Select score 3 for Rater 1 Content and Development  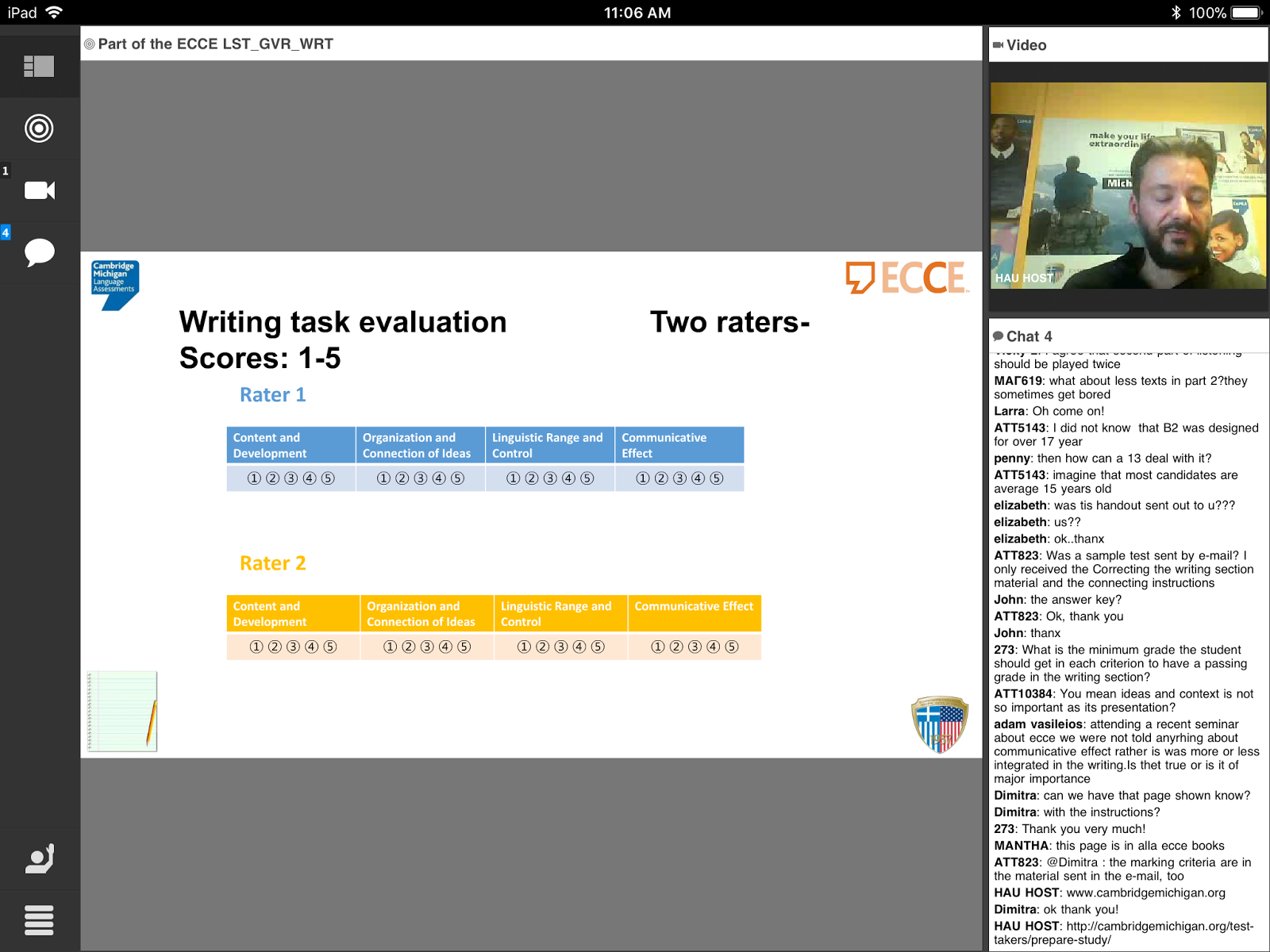[291, 478]
